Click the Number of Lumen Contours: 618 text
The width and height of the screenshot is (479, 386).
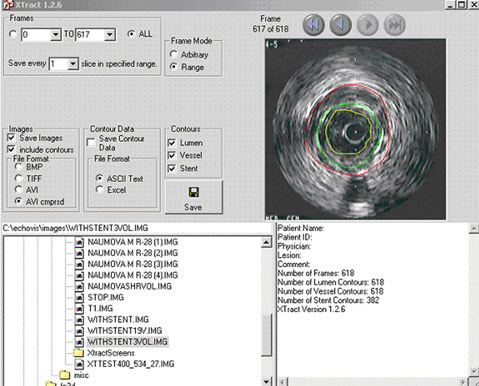331,282
